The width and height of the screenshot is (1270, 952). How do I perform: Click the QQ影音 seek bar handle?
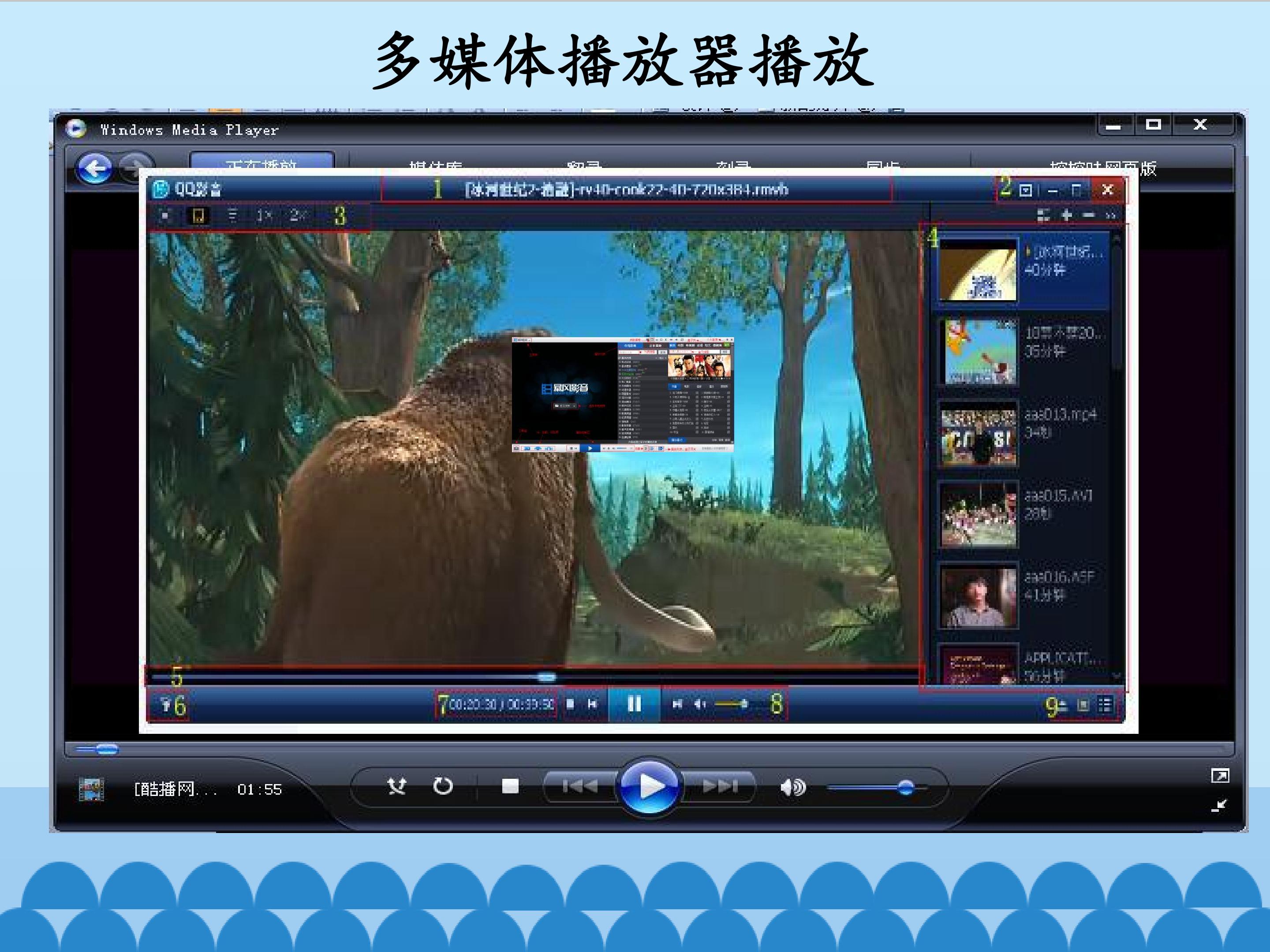point(546,677)
